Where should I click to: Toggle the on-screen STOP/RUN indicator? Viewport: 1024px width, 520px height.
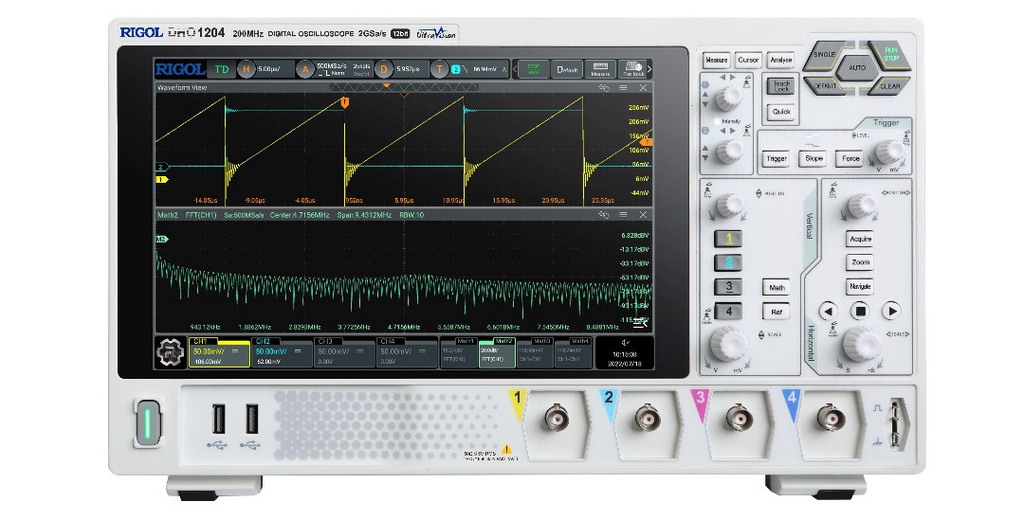tap(534, 69)
